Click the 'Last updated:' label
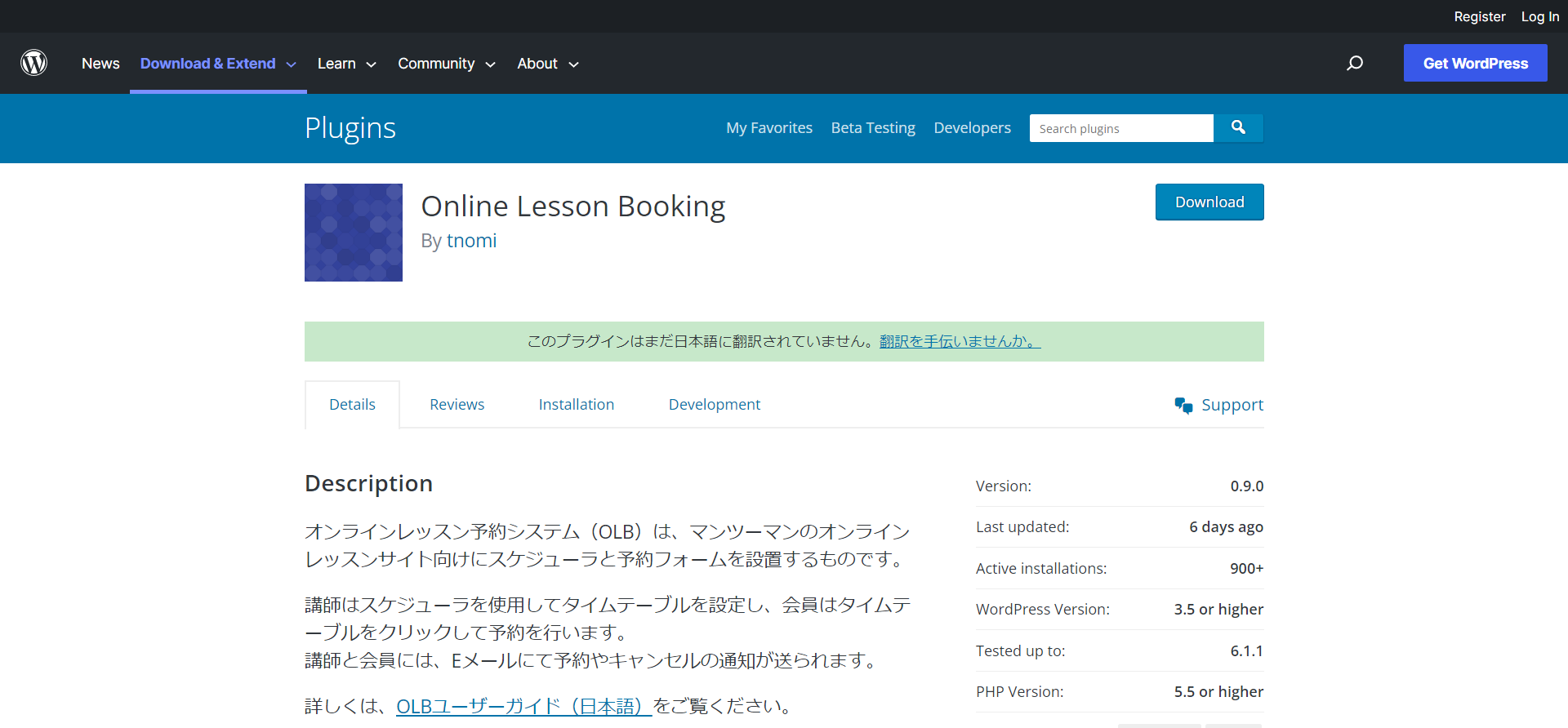 tap(1022, 526)
